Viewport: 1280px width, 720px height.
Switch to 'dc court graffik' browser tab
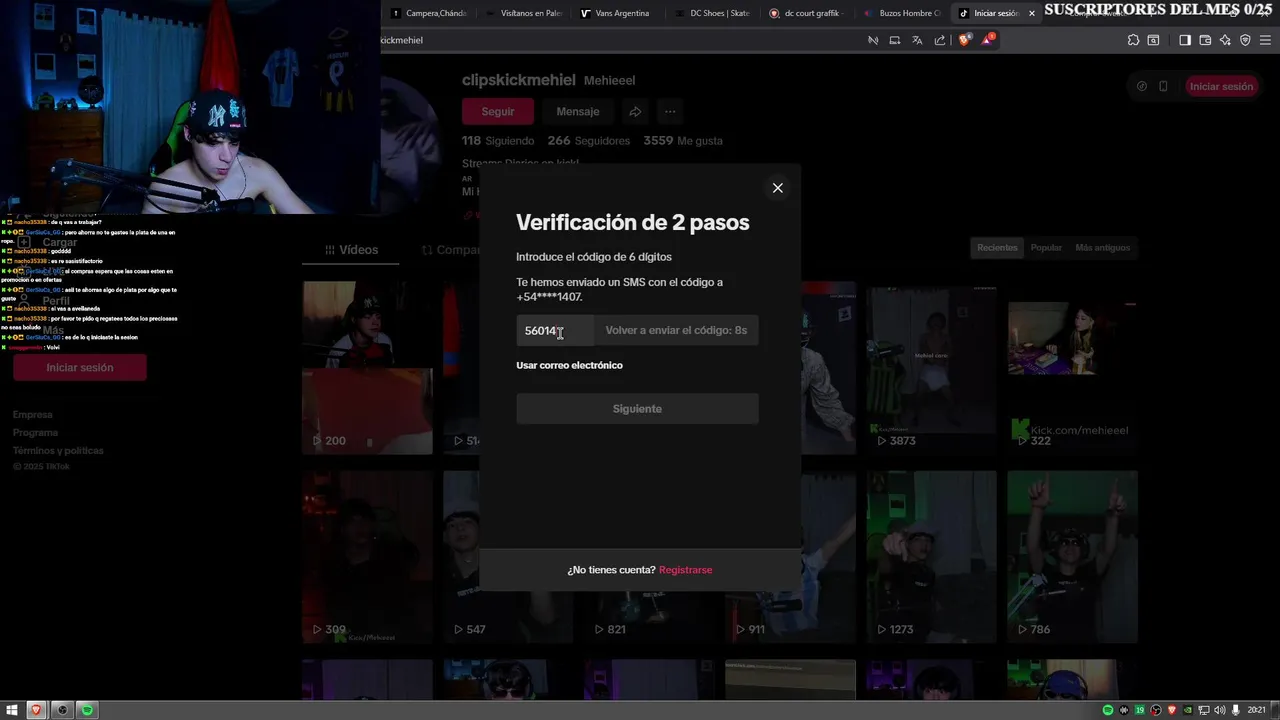point(807,13)
